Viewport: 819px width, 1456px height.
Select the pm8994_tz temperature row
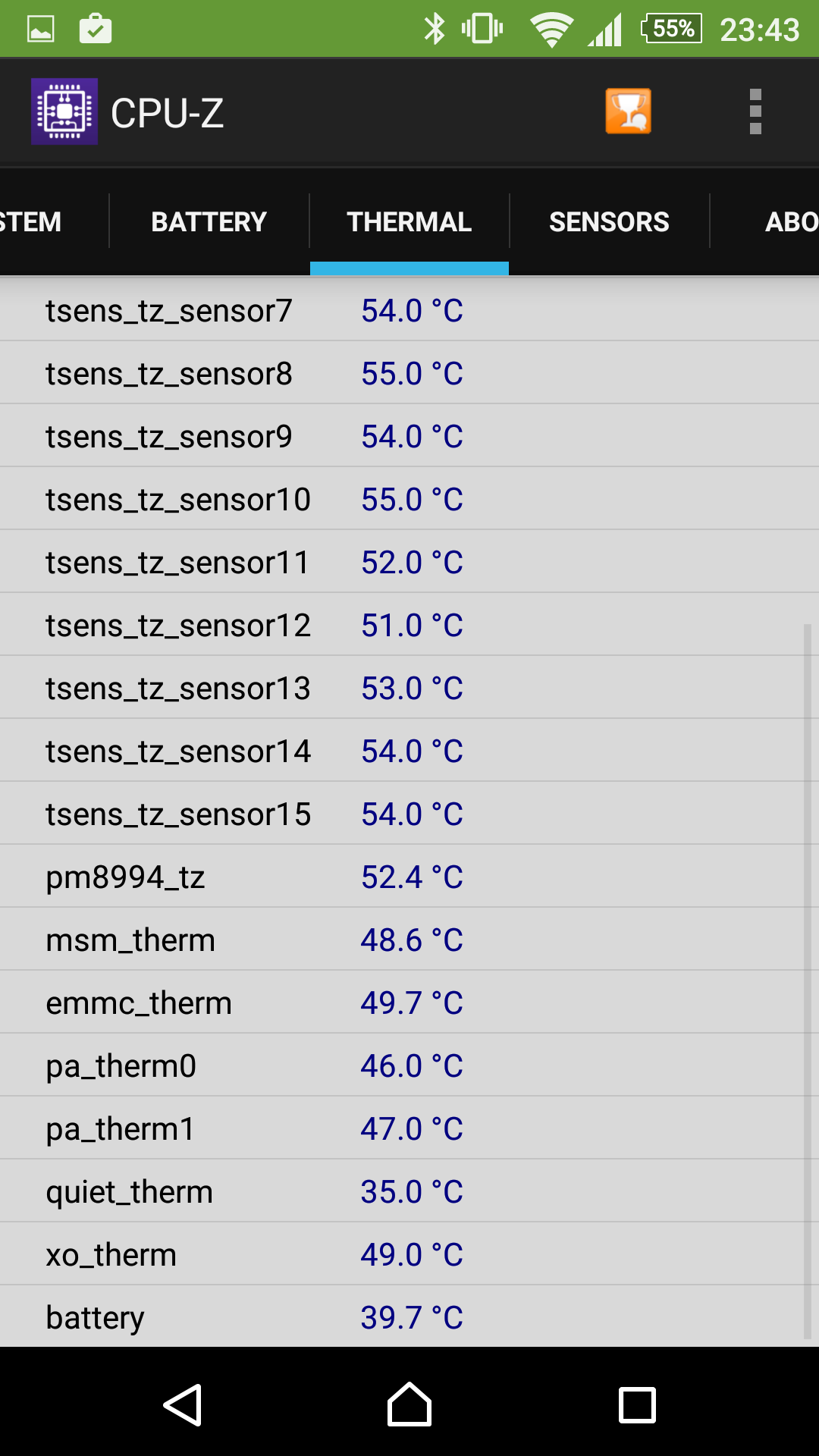[409, 877]
